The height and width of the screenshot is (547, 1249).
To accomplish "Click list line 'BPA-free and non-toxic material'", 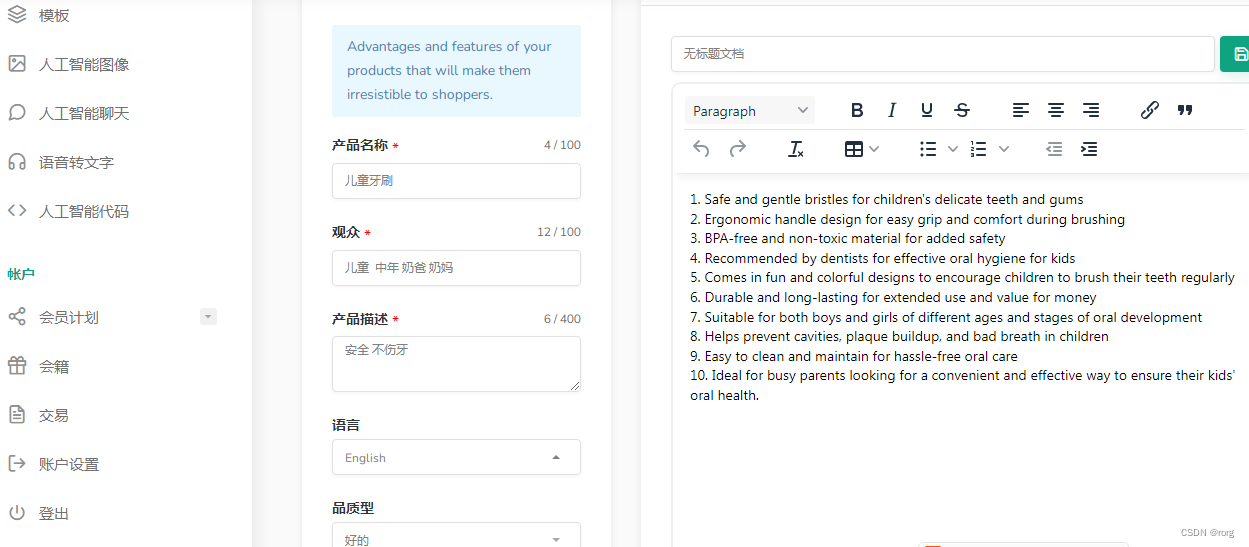I will click(x=847, y=239).
